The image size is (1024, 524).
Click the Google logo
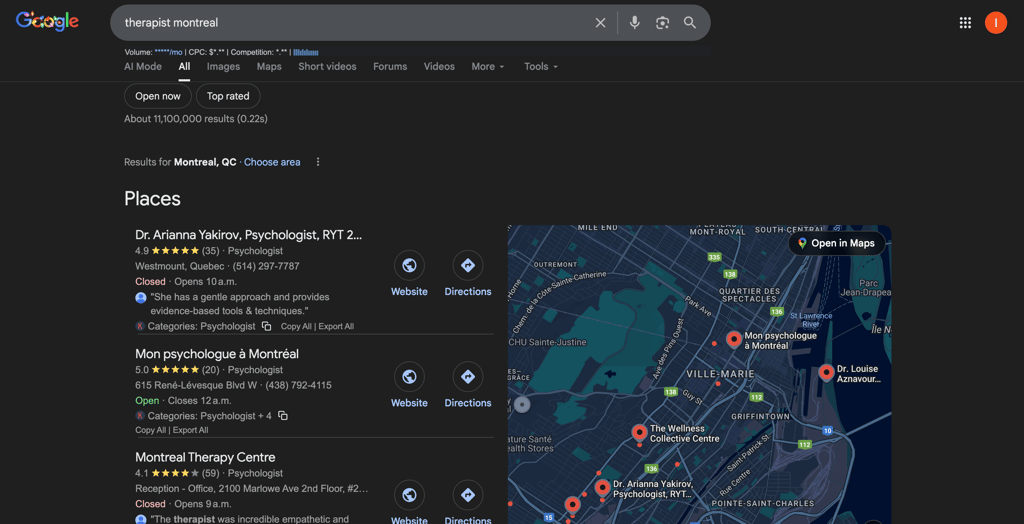[x=47, y=21]
